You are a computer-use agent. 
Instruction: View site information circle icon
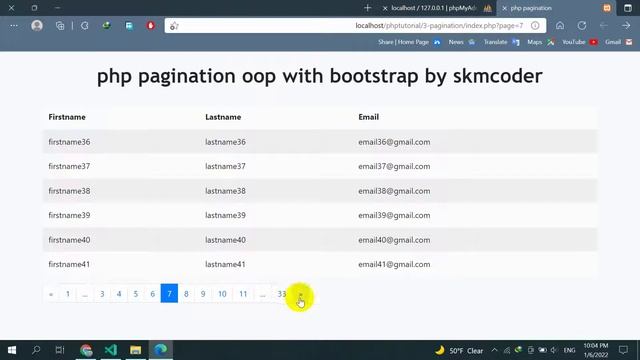click(x=535, y=26)
